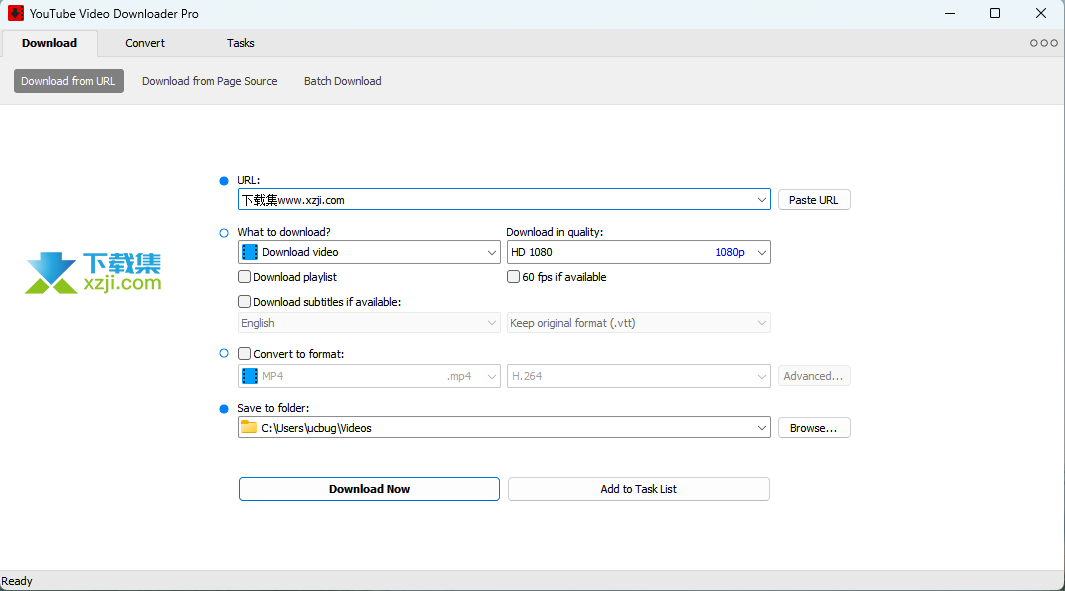Switch to the Convert tab
The image size is (1065, 591).
click(145, 43)
